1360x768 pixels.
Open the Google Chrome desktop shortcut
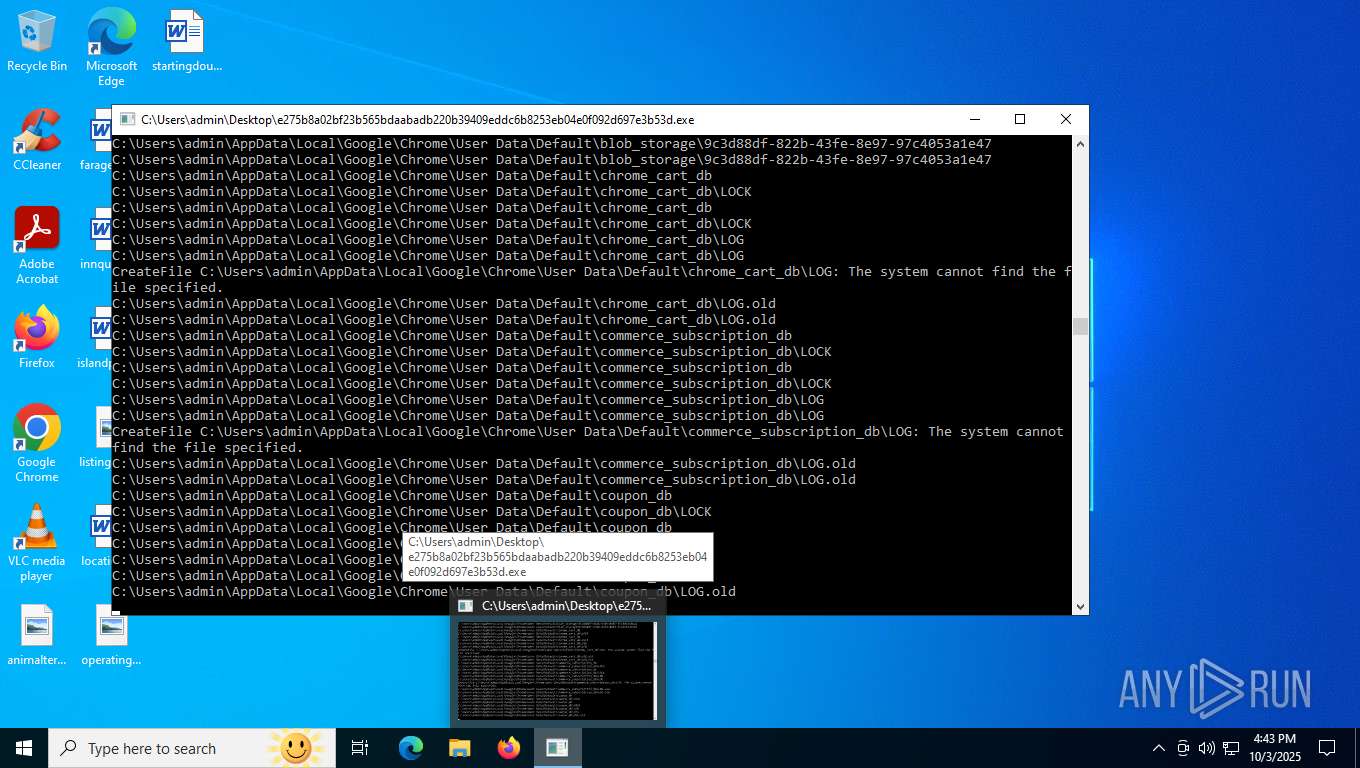(x=37, y=444)
